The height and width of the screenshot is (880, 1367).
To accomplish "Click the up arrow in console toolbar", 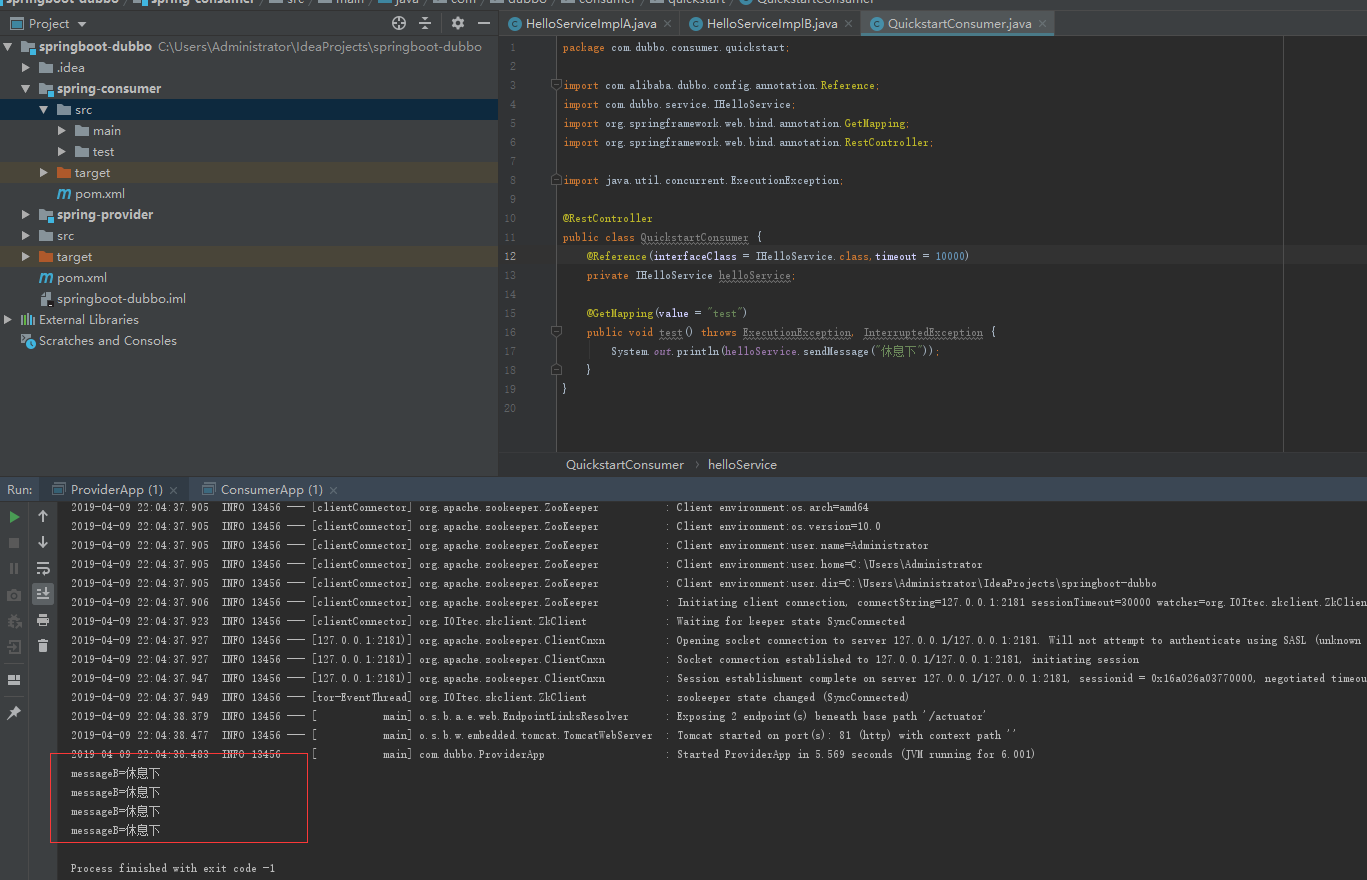I will tap(43, 517).
